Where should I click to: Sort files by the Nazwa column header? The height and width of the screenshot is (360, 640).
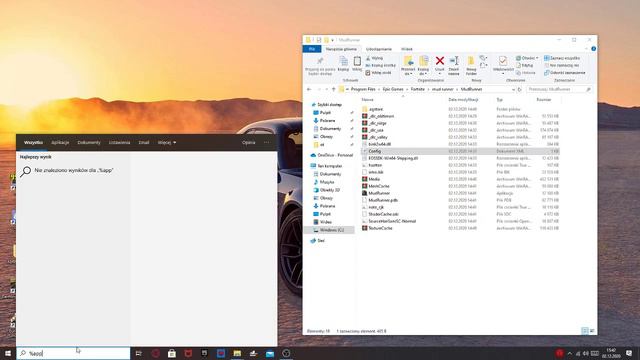pyautogui.click(x=367, y=100)
